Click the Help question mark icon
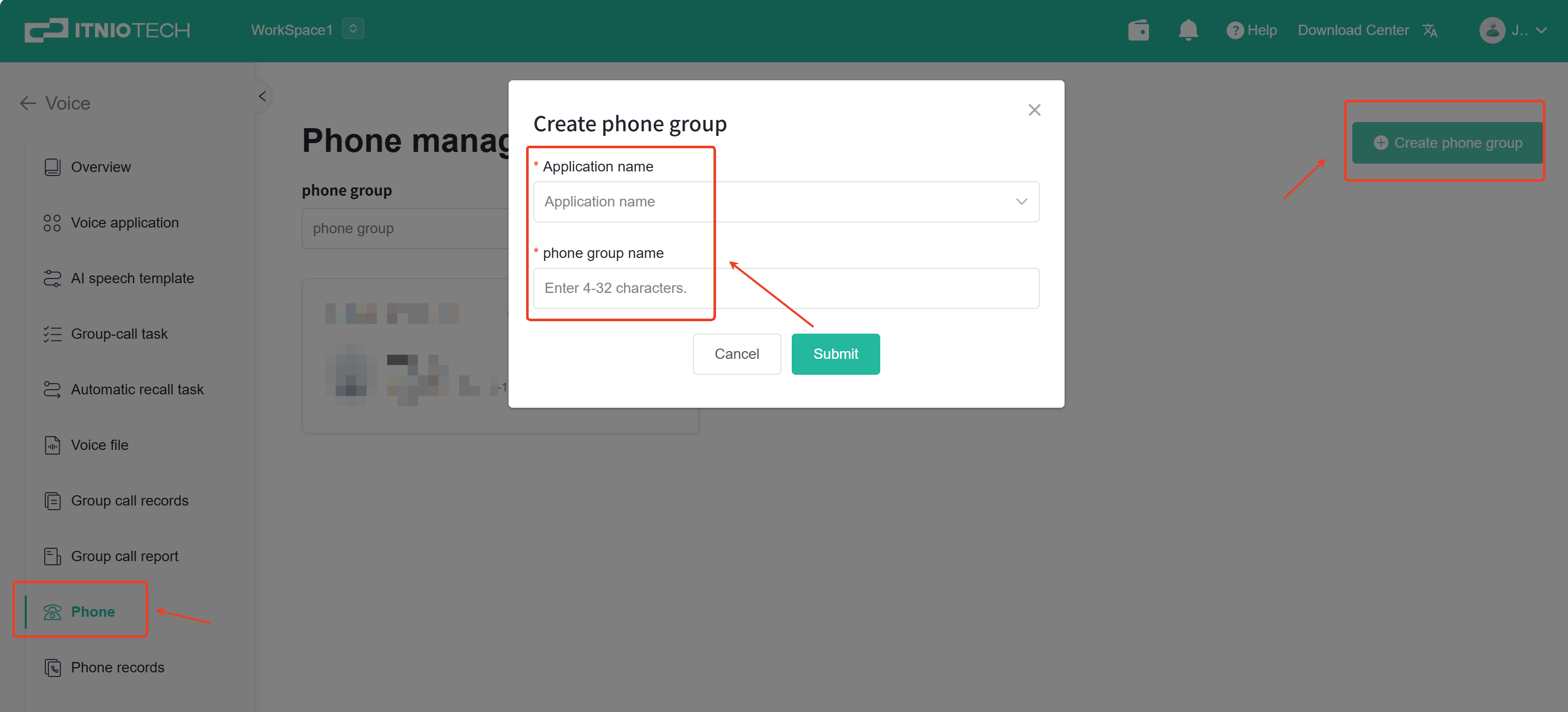The height and width of the screenshot is (712, 1568). click(1234, 30)
